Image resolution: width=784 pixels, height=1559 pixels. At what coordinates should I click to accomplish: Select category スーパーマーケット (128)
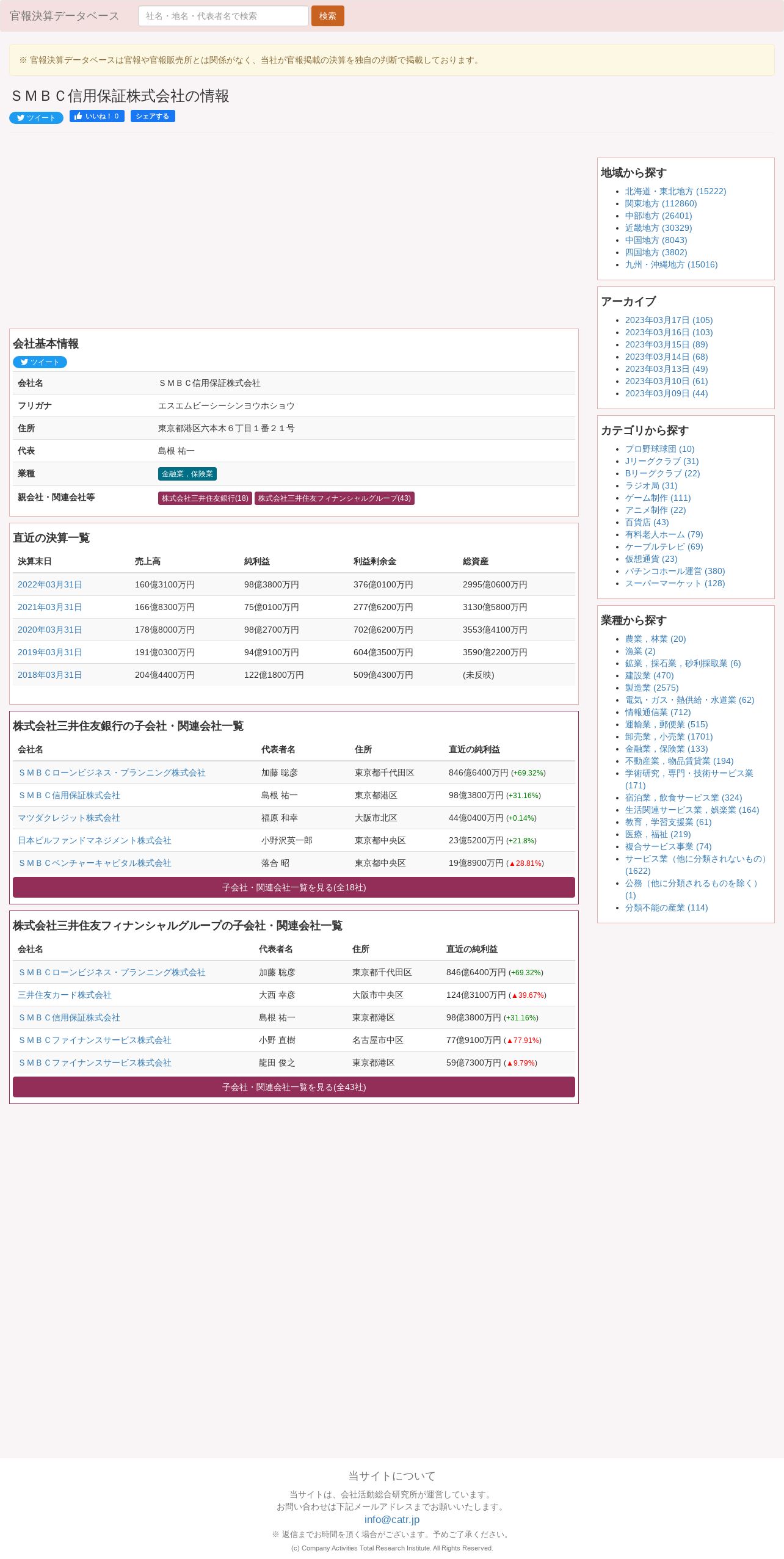675,583
